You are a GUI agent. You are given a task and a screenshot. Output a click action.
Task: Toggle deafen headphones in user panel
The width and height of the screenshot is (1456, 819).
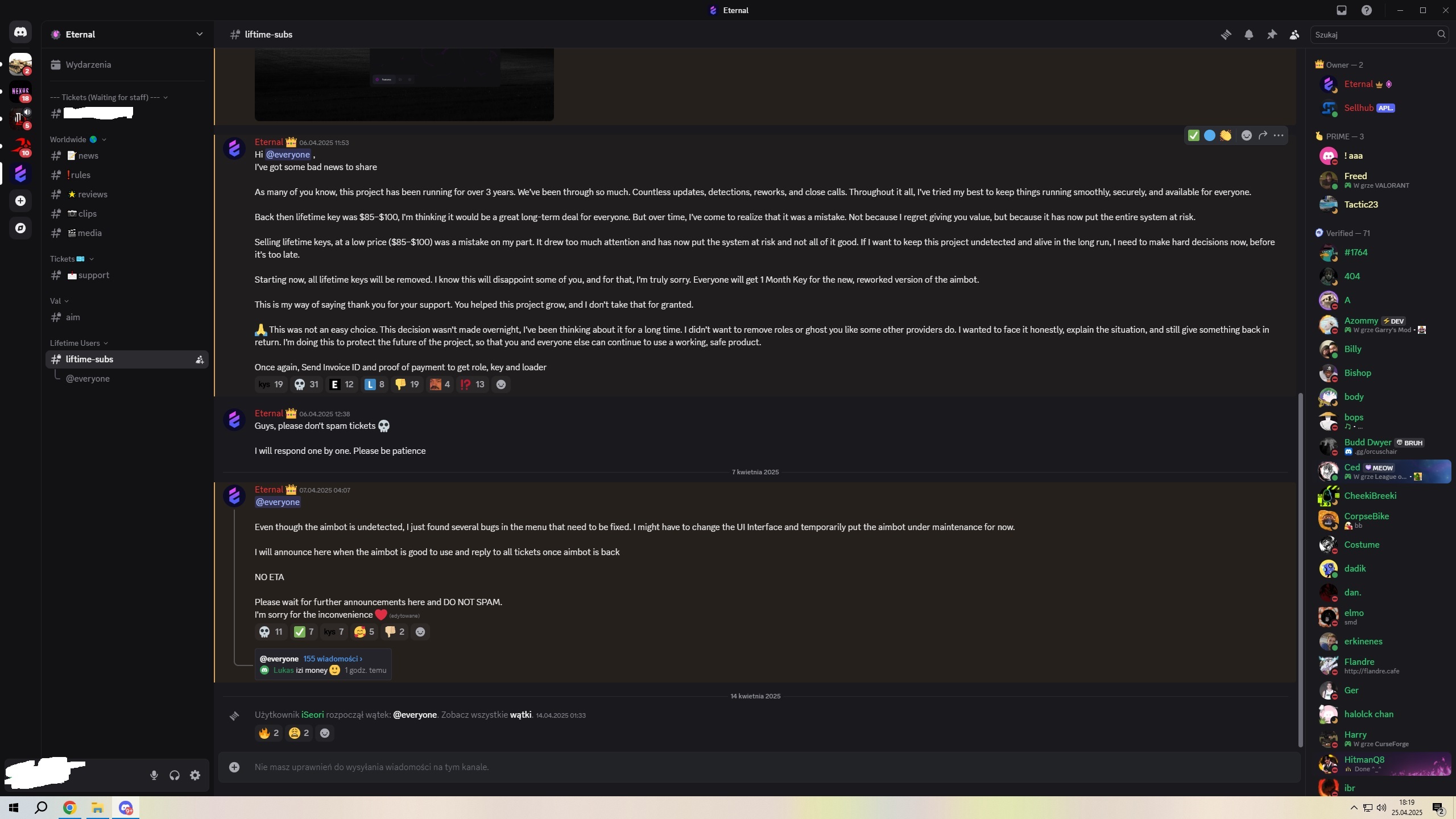pyautogui.click(x=175, y=775)
